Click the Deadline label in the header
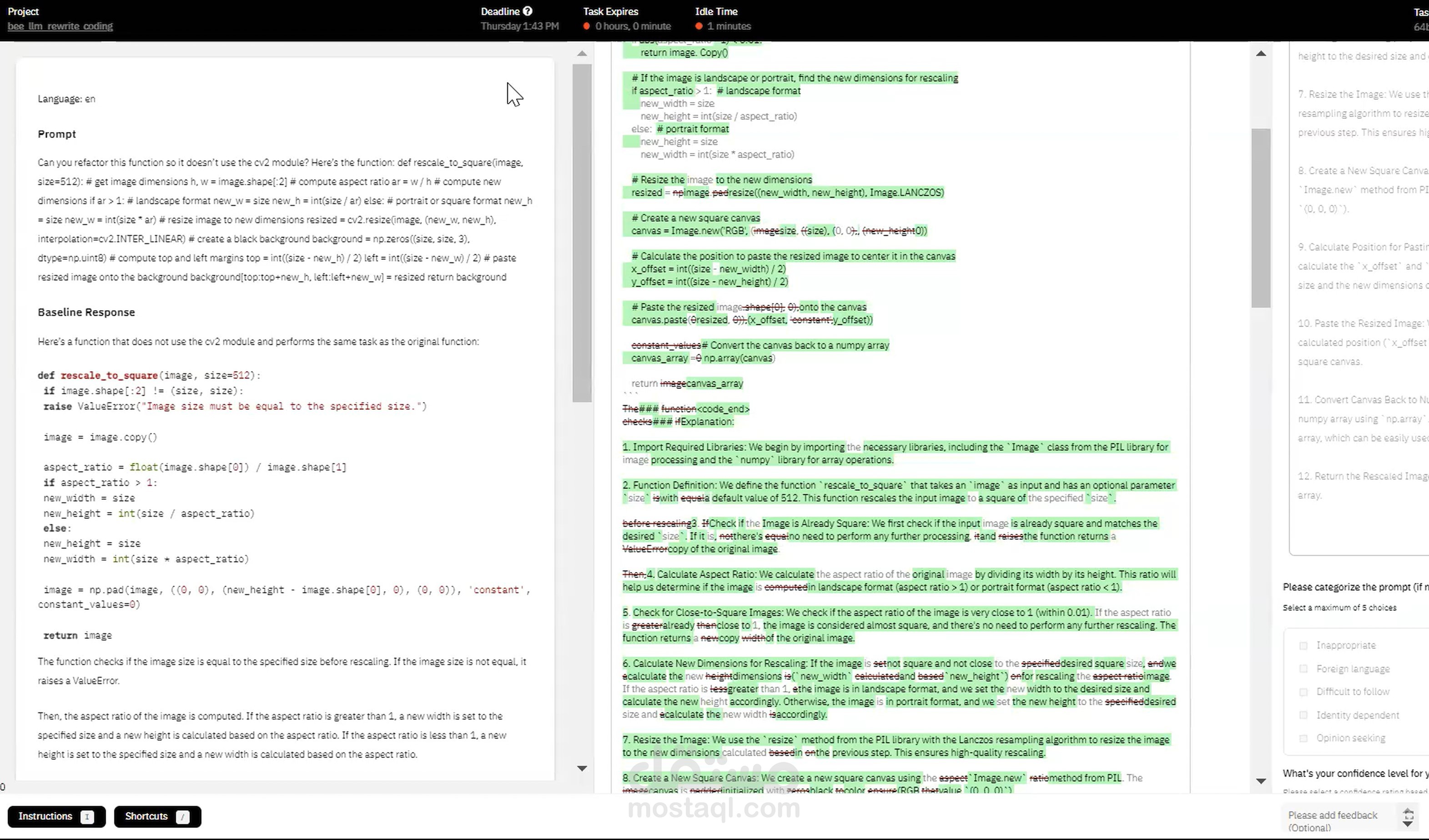 point(500,11)
